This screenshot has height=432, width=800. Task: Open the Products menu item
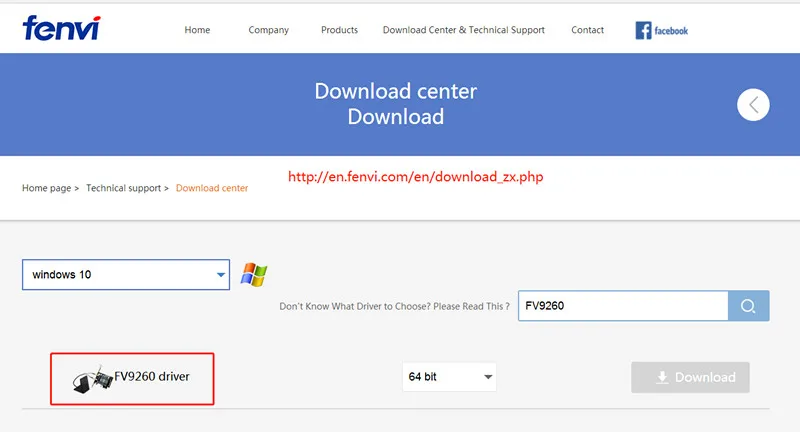pos(339,30)
